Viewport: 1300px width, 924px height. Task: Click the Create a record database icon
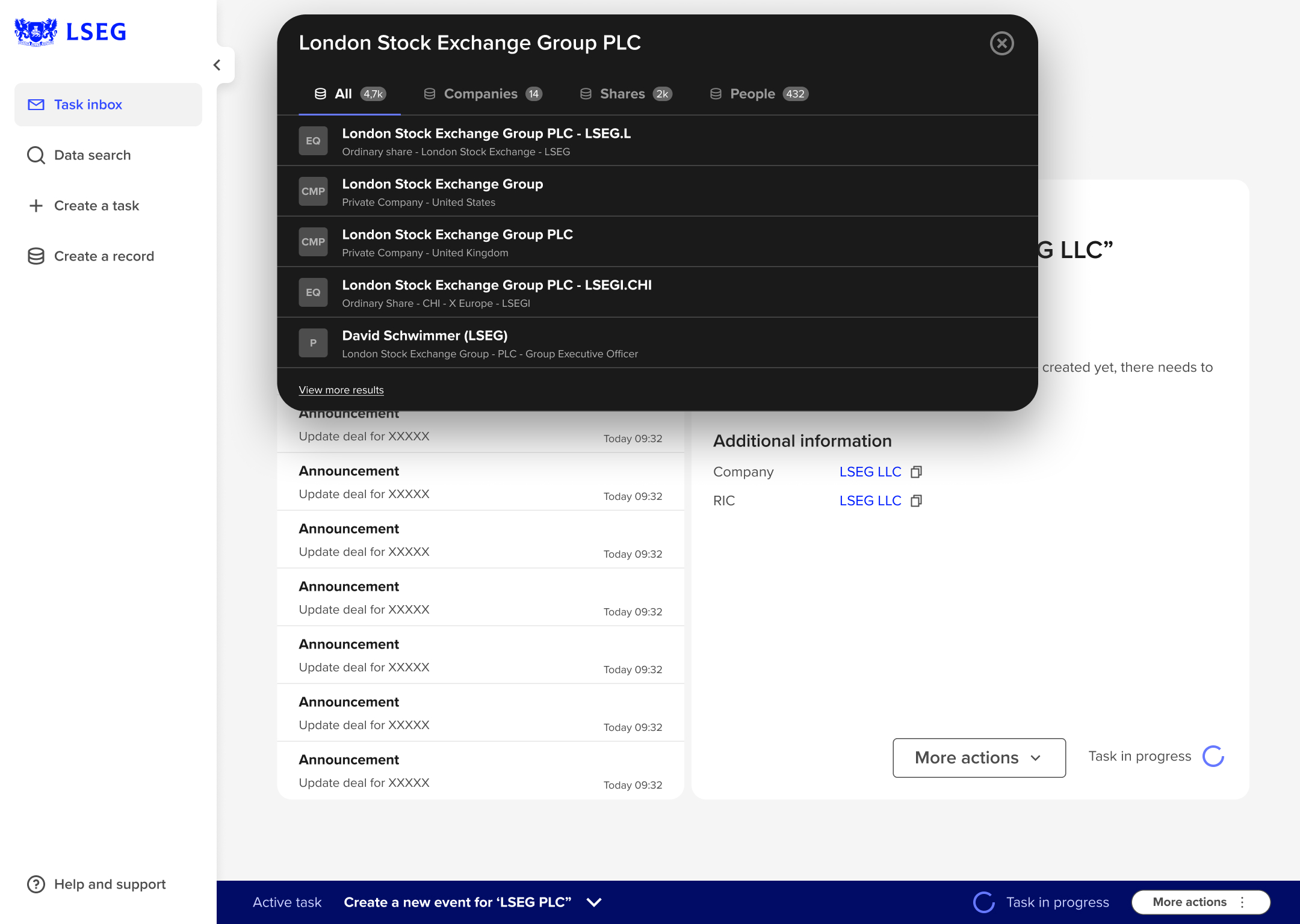pyautogui.click(x=36, y=256)
